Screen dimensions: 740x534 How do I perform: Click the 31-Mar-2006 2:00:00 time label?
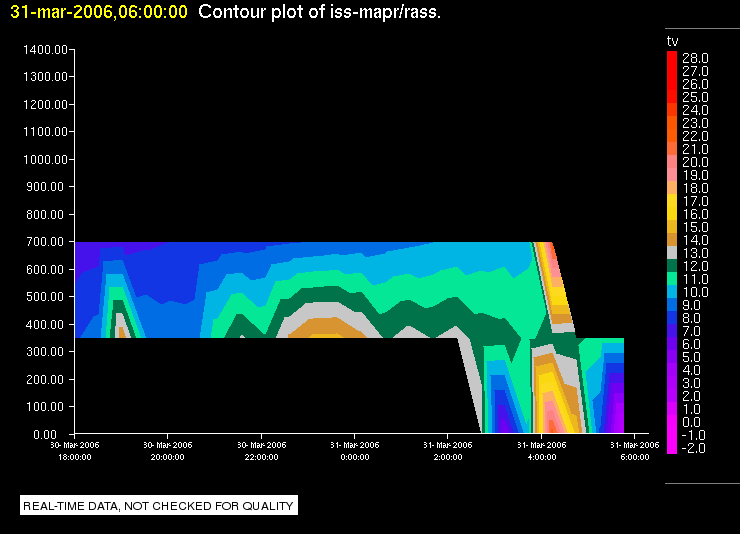[x=448, y=451]
